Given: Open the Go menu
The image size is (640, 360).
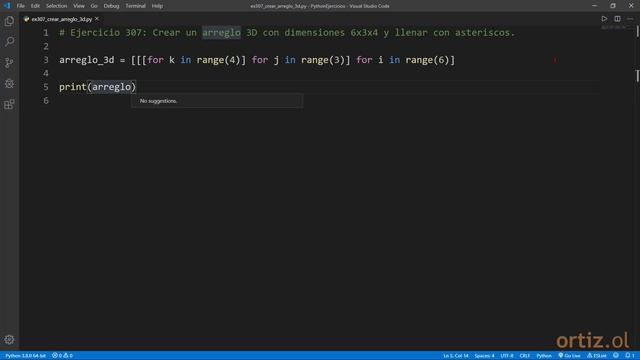Looking at the screenshot, I should pyautogui.click(x=94, y=6).
